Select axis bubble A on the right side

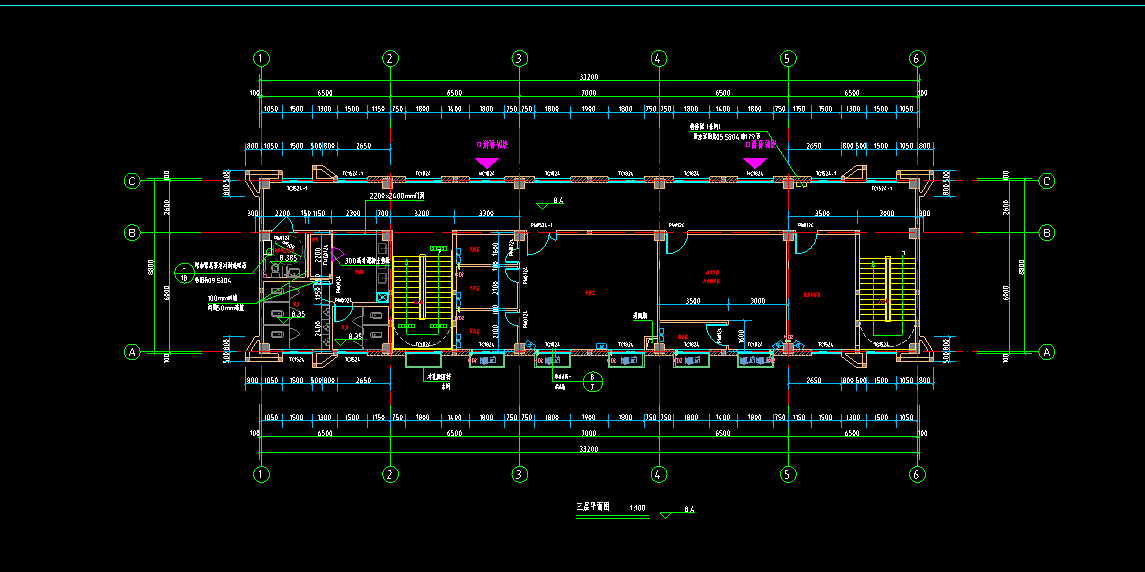[1047, 352]
